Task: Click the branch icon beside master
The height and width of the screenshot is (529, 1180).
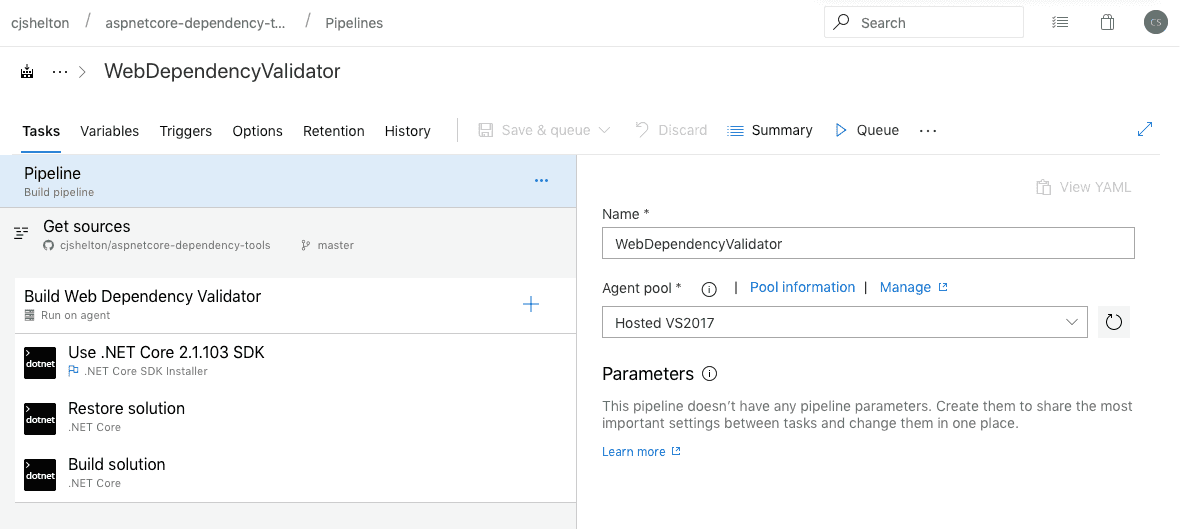Action: tap(306, 245)
